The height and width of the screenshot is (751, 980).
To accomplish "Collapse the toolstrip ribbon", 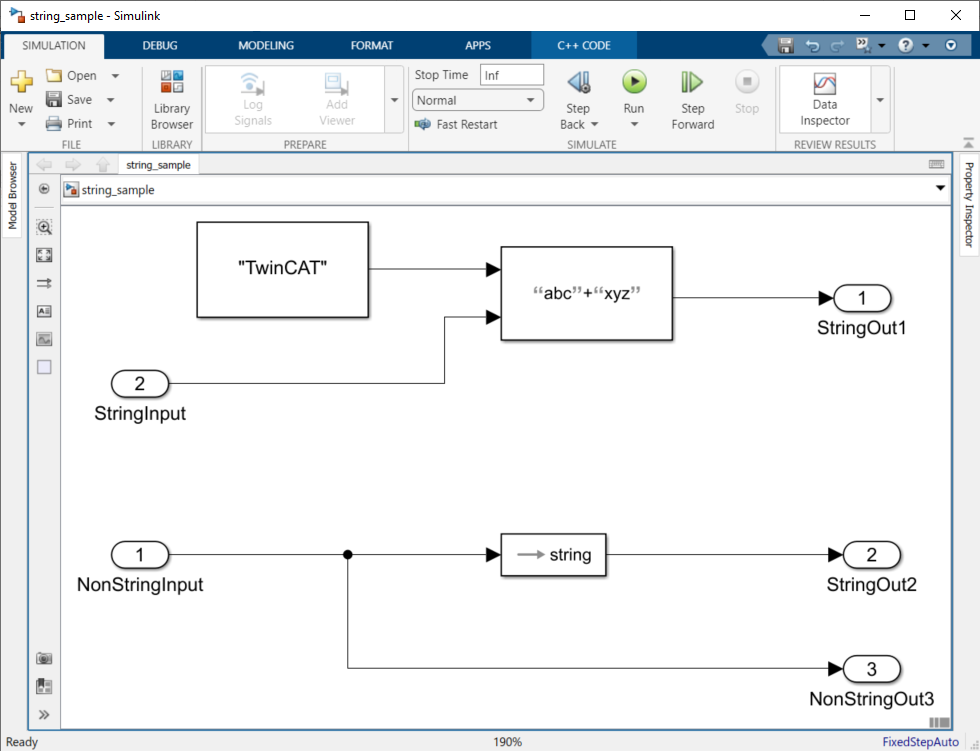I will (968, 143).
